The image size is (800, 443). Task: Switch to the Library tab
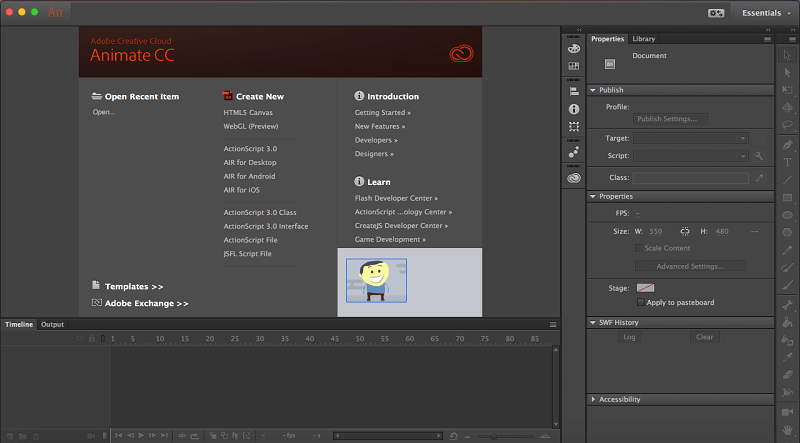643,39
